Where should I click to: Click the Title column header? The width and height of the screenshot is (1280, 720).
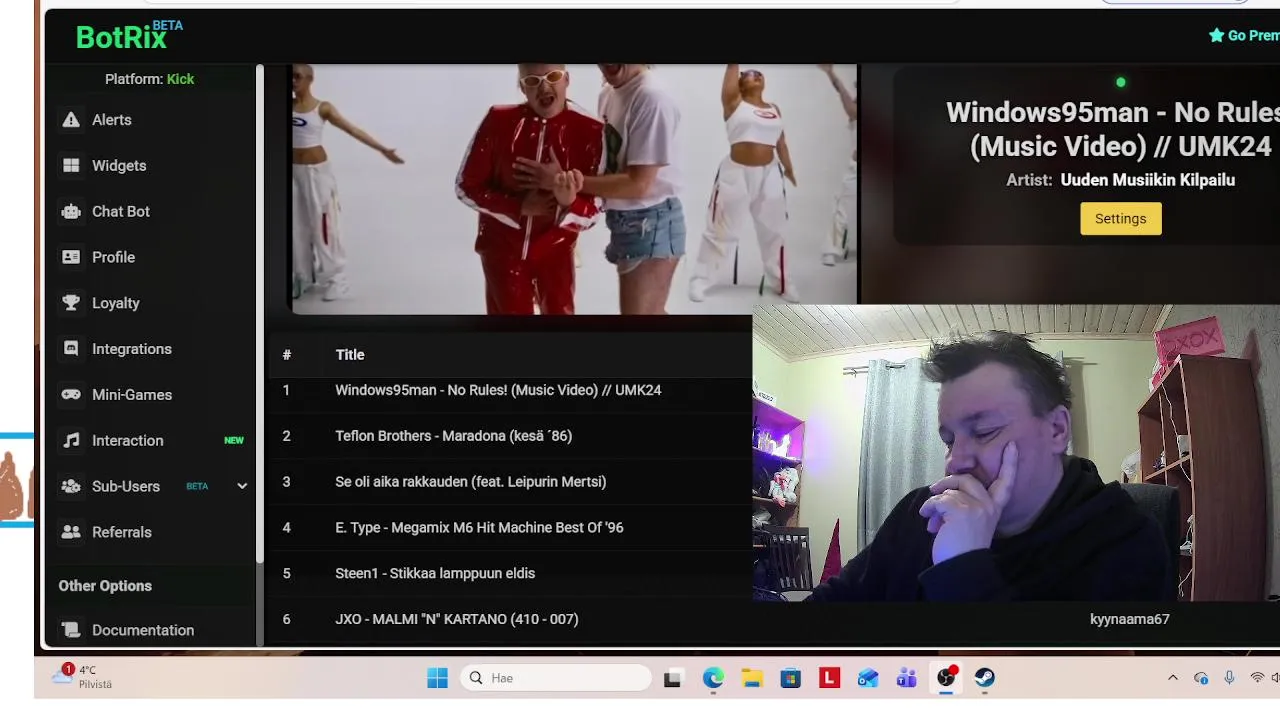[x=350, y=355]
